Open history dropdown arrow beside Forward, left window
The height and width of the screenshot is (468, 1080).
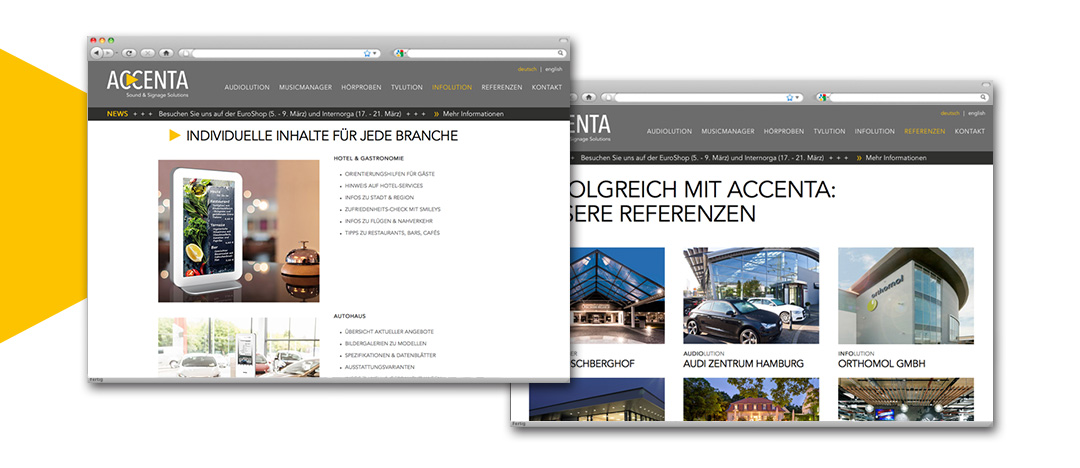point(116,53)
